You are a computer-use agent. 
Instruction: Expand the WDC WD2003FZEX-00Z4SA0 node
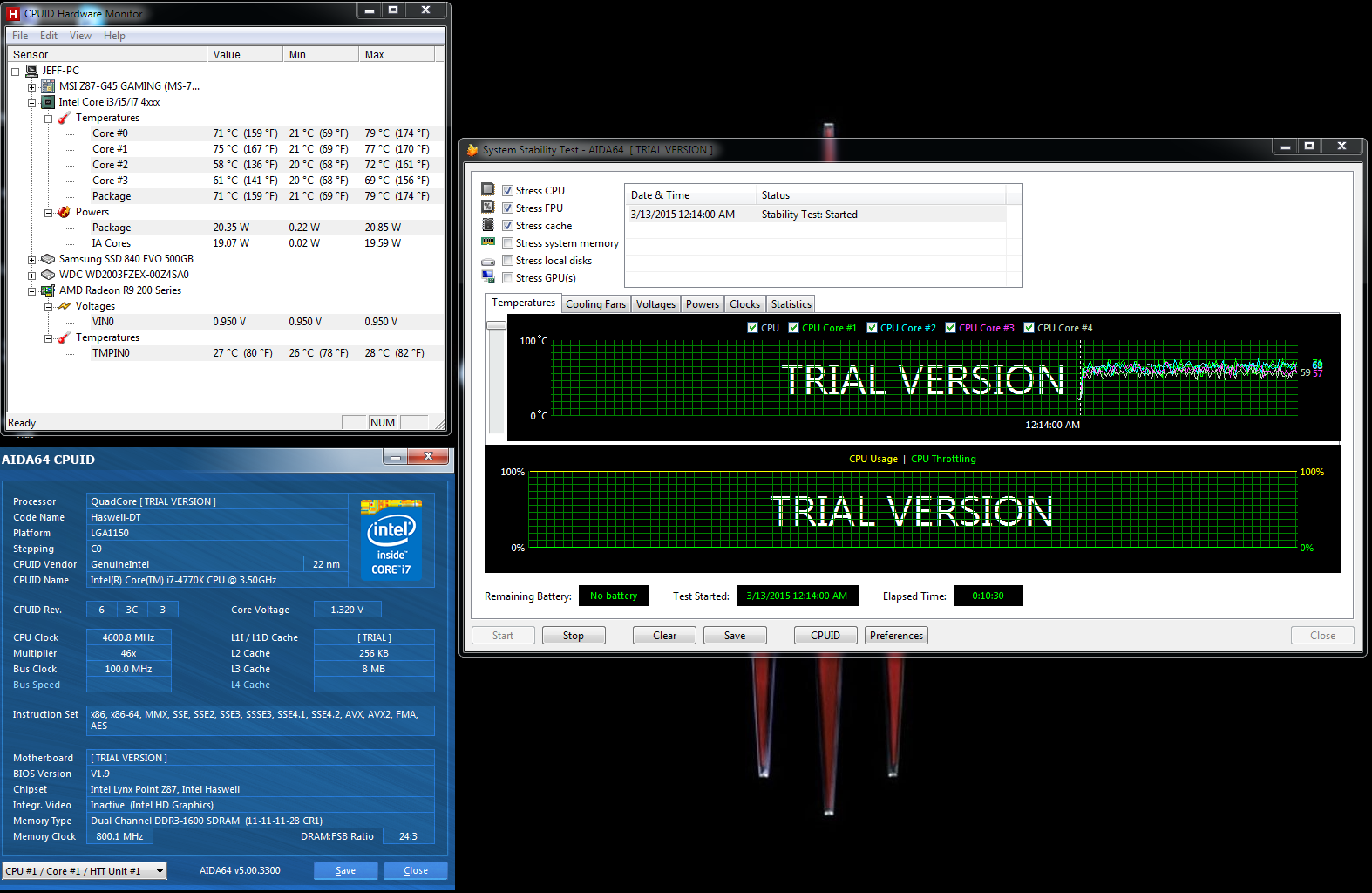tap(32, 276)
